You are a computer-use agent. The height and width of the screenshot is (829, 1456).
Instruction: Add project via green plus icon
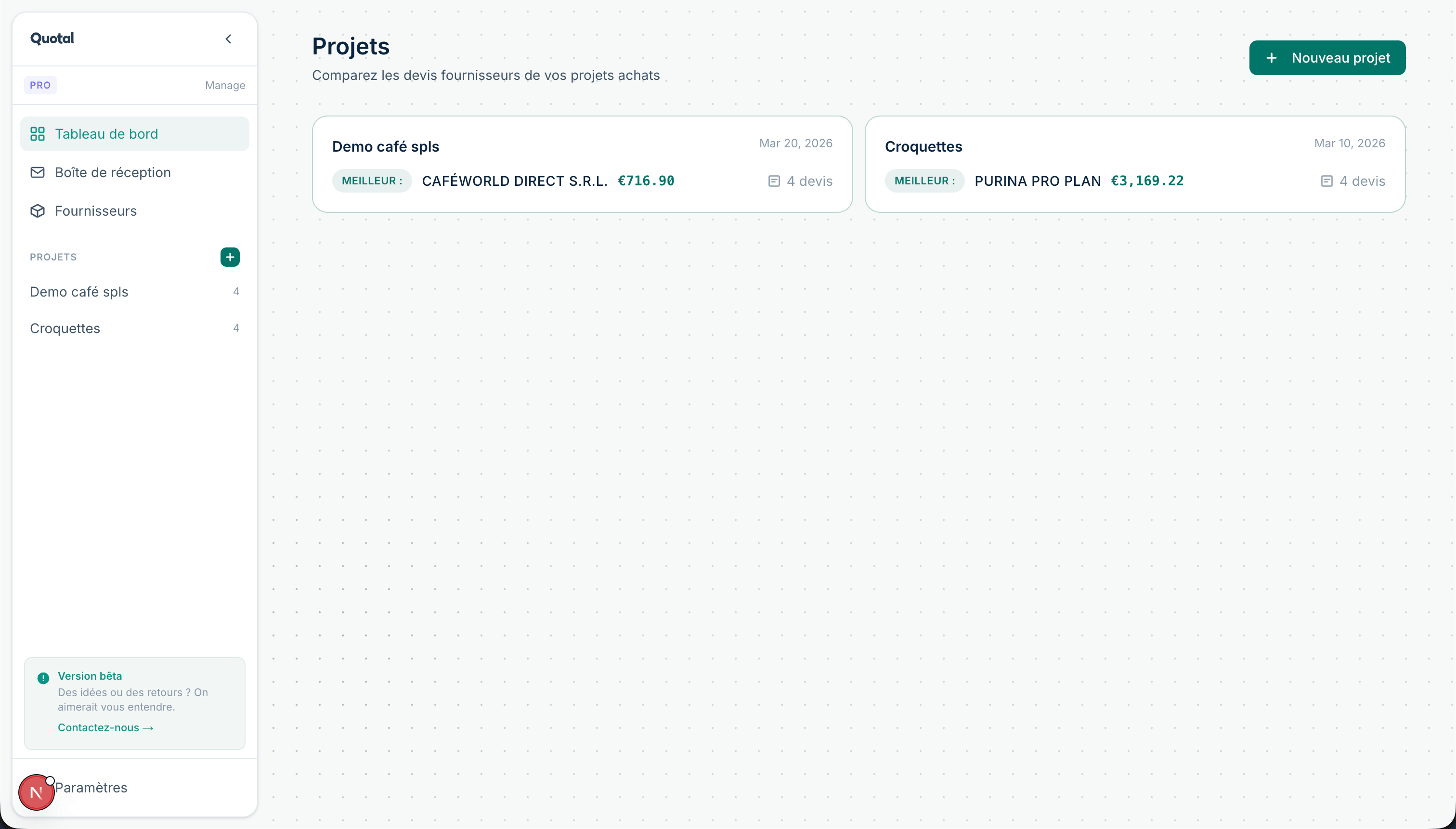tap(230, 257)
